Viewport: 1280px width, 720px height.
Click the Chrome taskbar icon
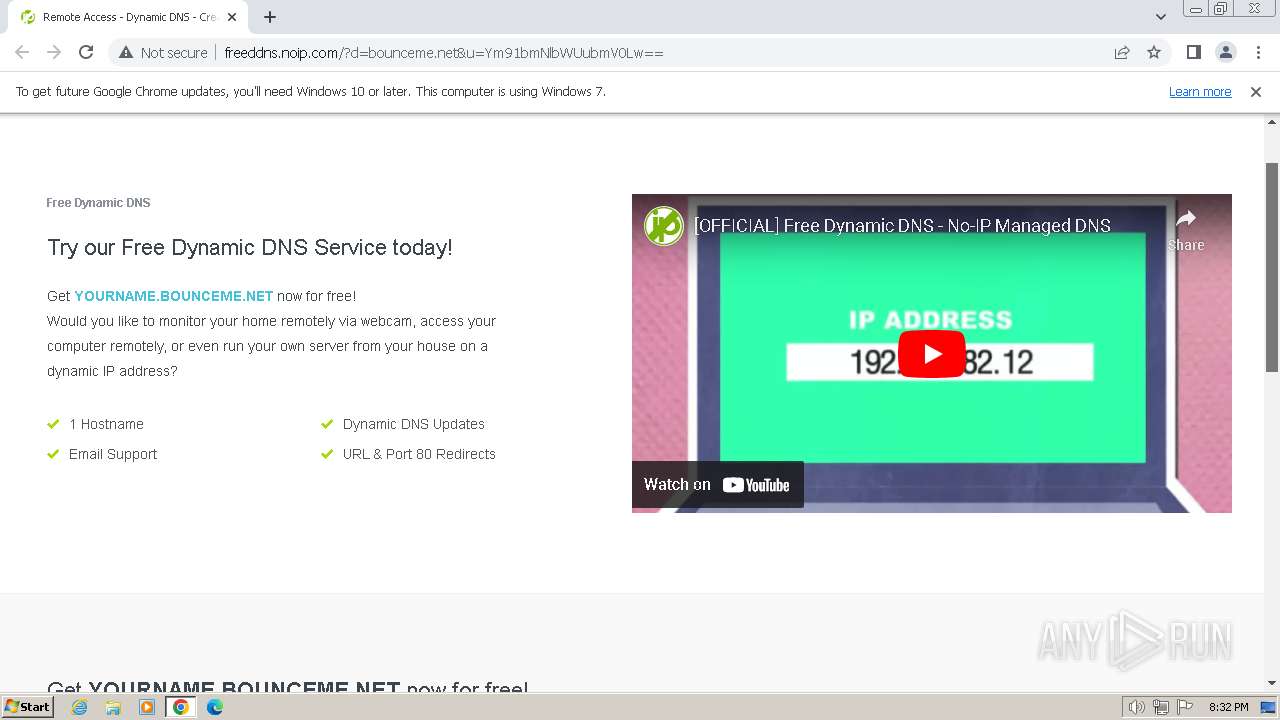click(x=181, y=707)
